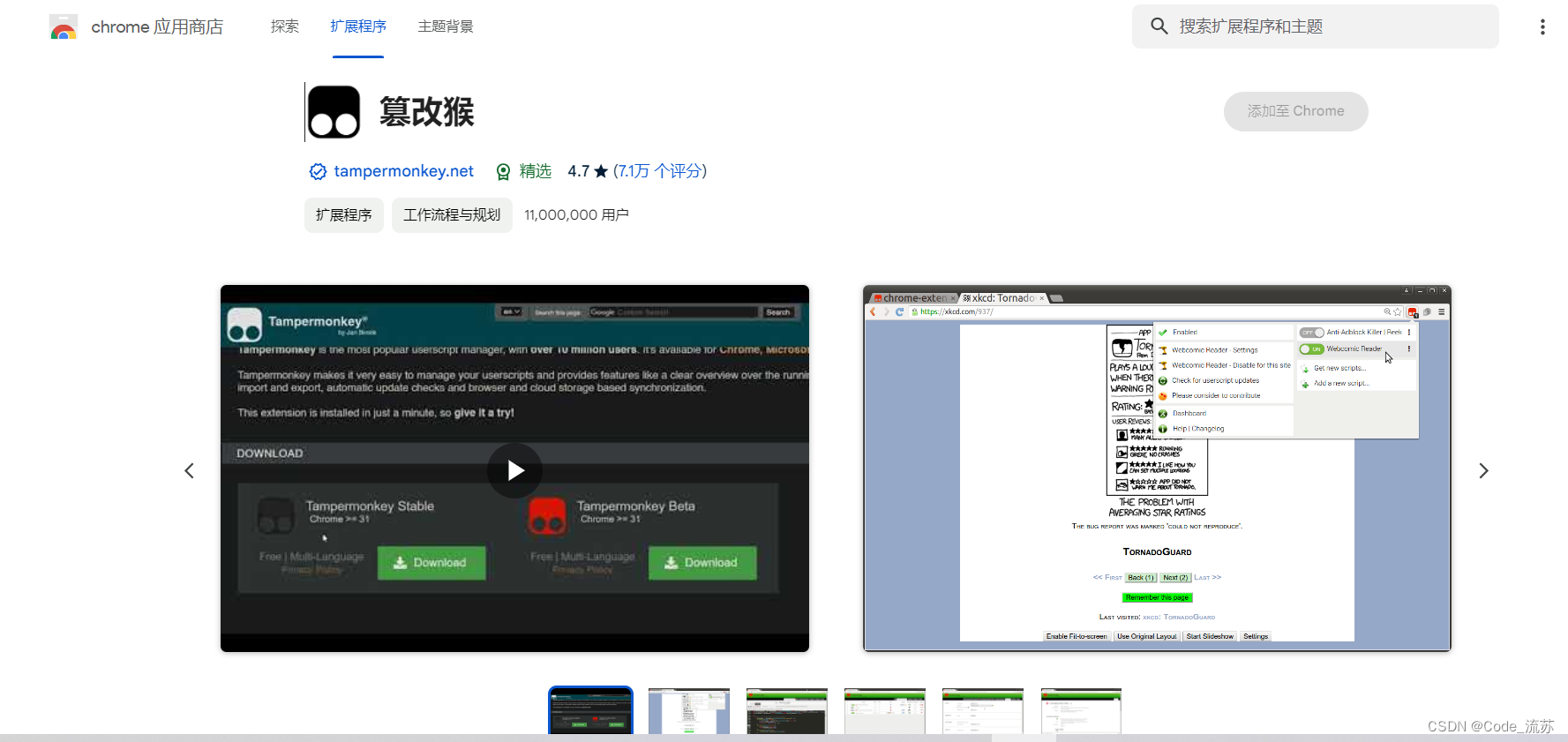Open the three-dot more options menu
1568x742 pixels.
[1542, 26]
